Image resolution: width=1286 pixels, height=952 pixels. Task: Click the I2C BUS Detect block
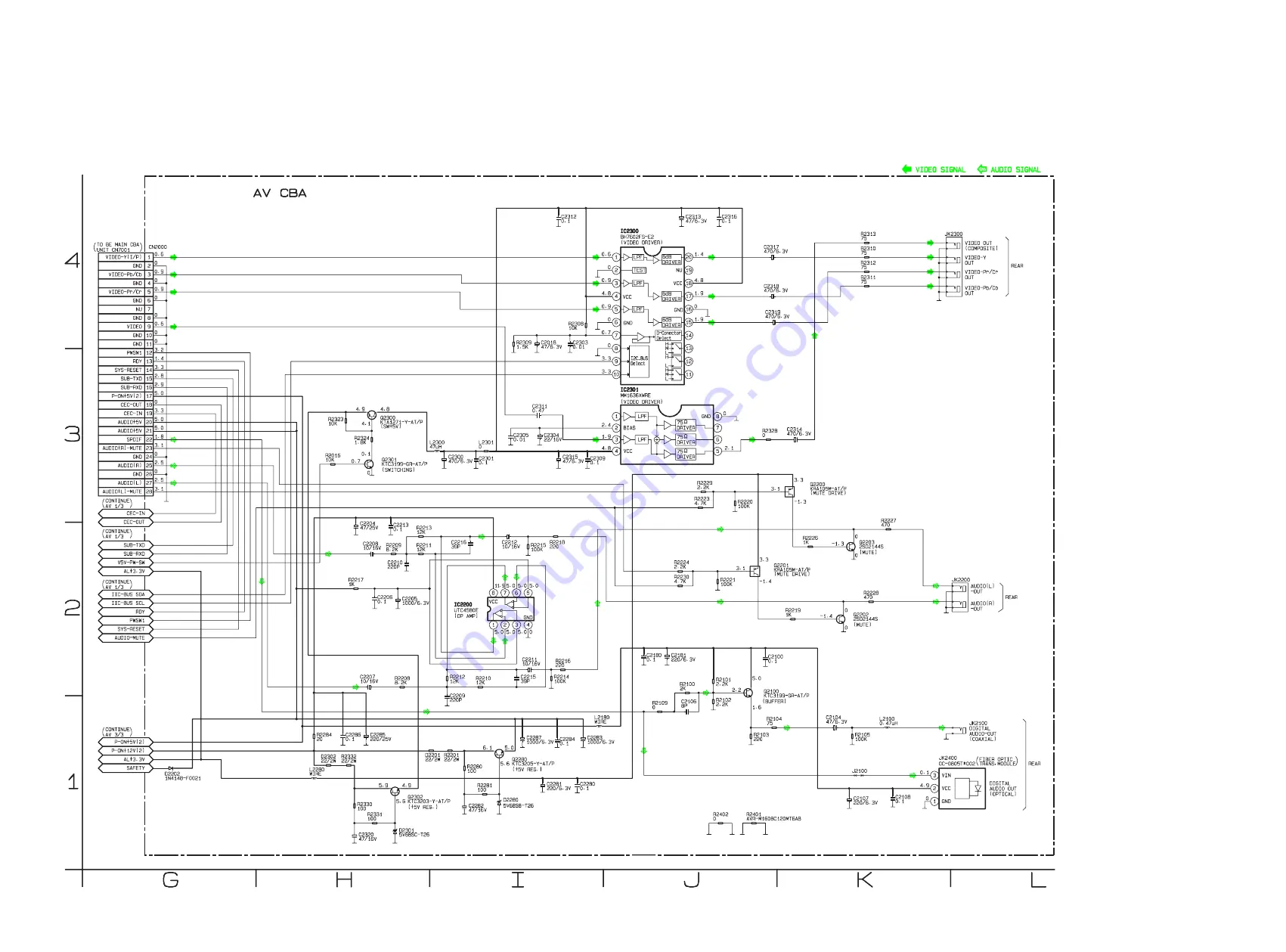(x=639, y=361)
